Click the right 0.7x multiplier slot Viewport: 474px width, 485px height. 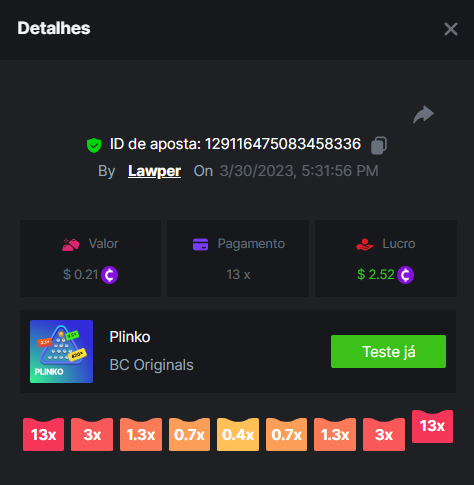click(x=286, y=434)
